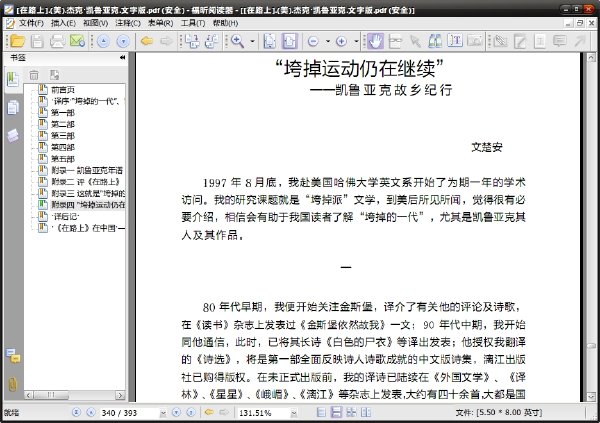Open the Bookmarks panel tab icon
This screenshot has height=423, width=600.
[x=13, y=79]
